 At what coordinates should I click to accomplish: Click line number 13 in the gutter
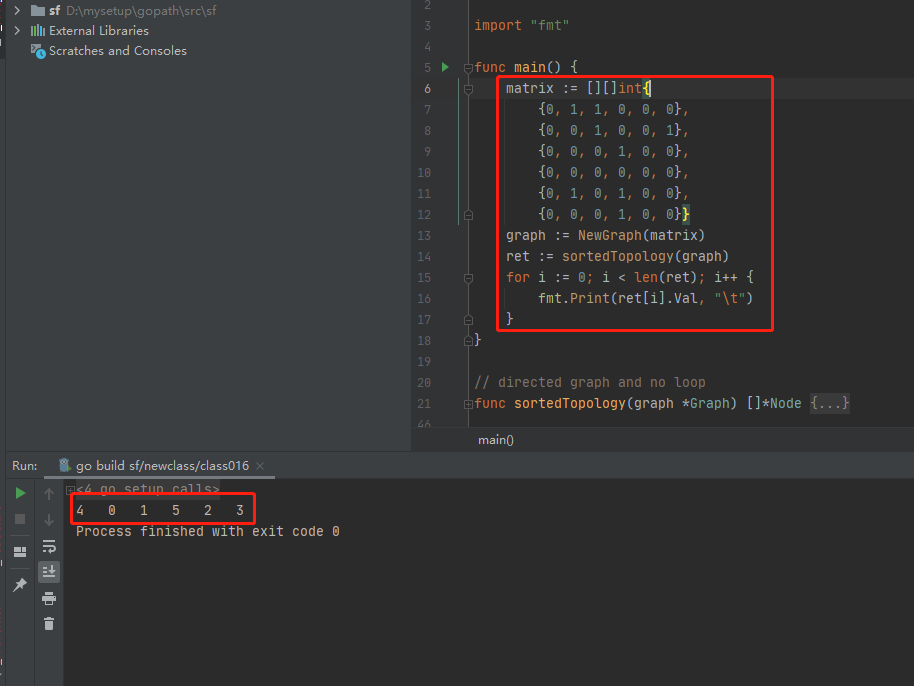[424, 236]
